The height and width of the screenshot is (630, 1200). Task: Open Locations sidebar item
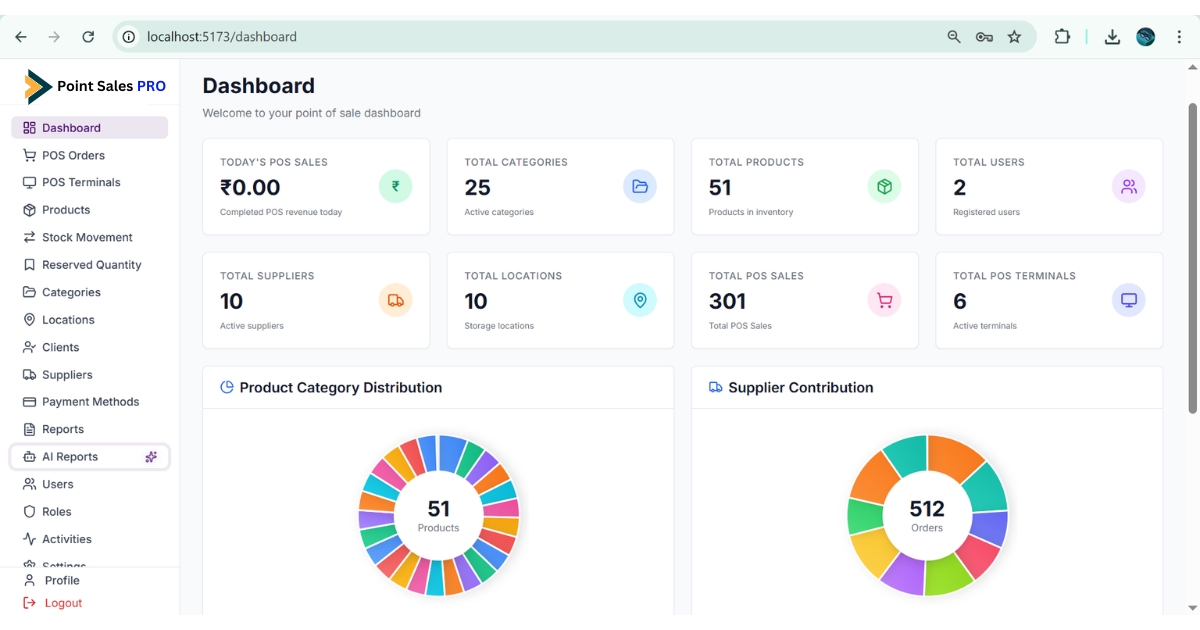(89, 320)
